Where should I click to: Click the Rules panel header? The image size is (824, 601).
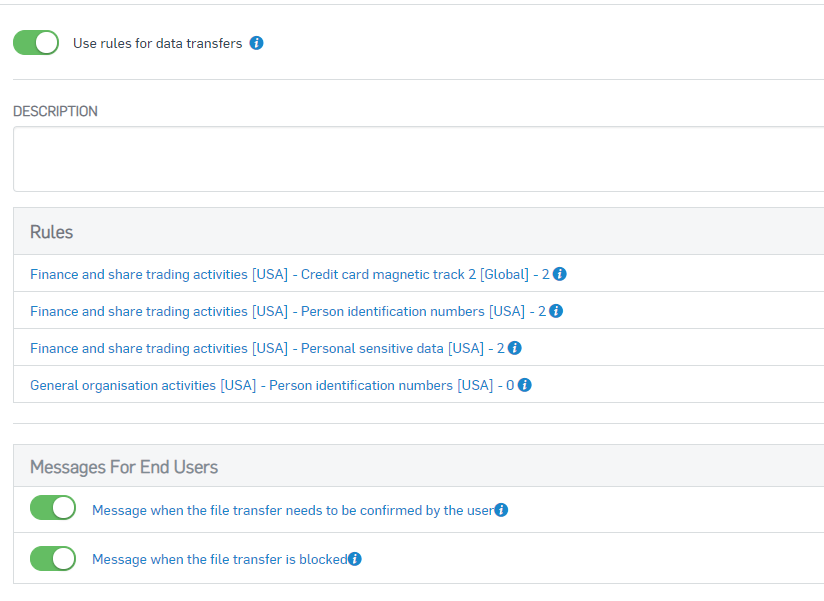418,232
